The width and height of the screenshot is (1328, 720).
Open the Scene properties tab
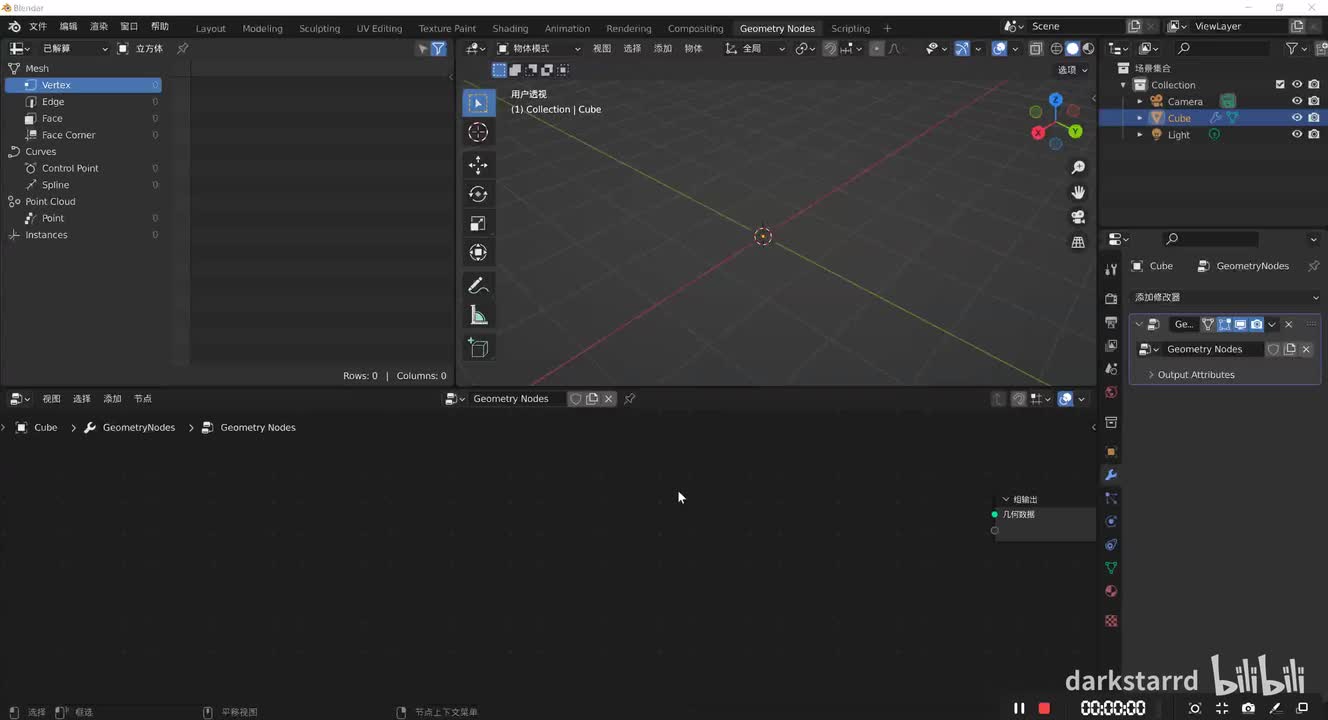1111,369
